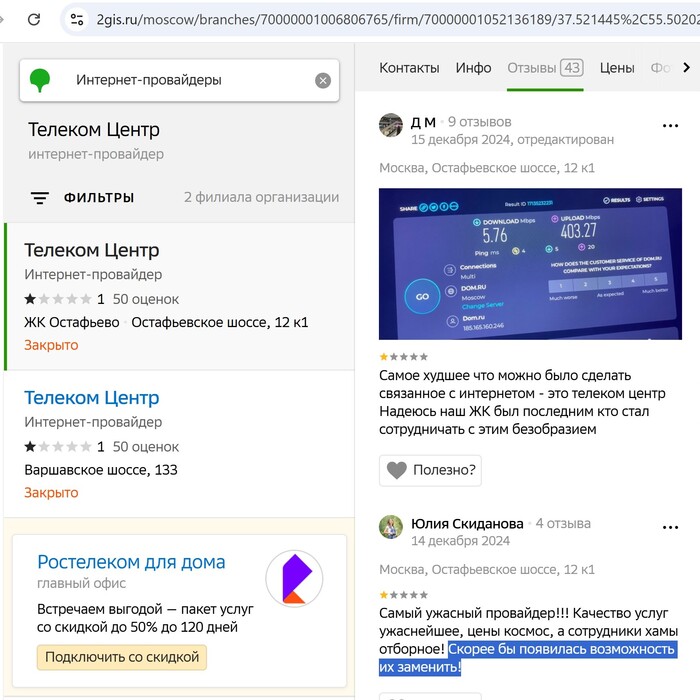Open the three-dot menu on Юлия Скиданова's review
Image resolution: width=700 pixels, height=700 pixels.
pyautogui.click(x=670, y=527)
